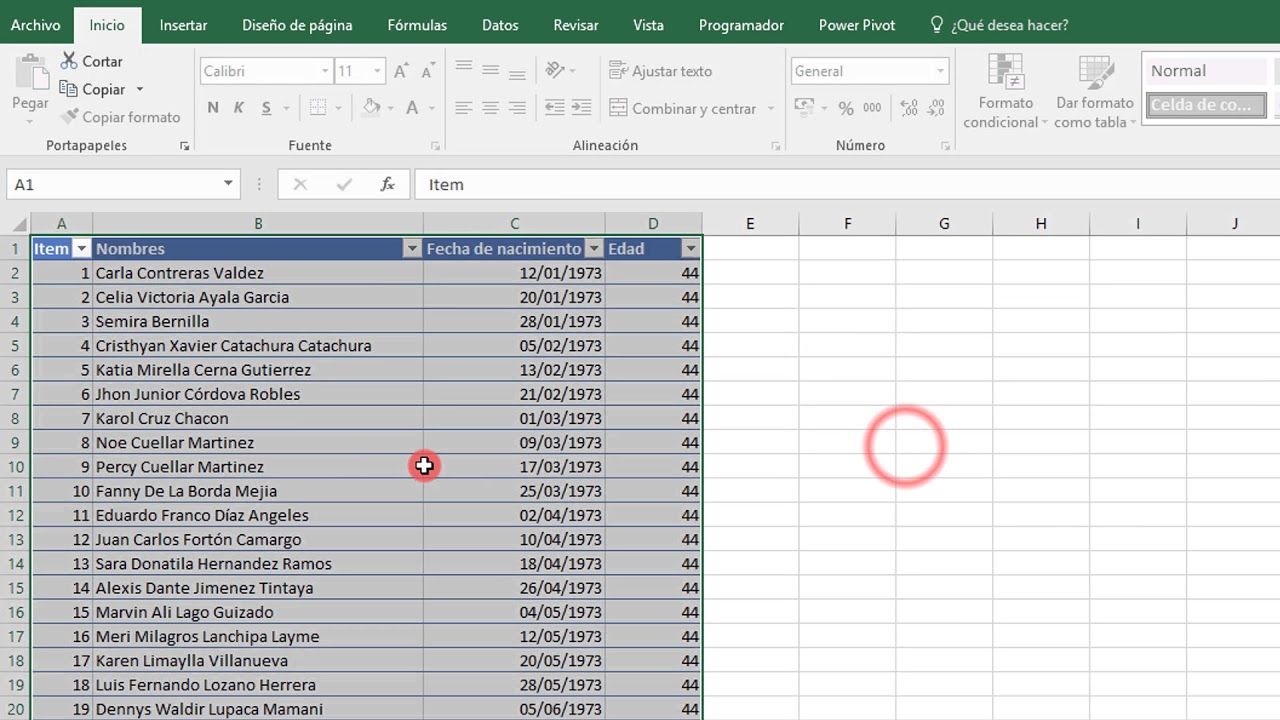This screenshot has width=1280, height=720.
Task: Open Portapapeles dialog launcher
Action: point(184,146)
